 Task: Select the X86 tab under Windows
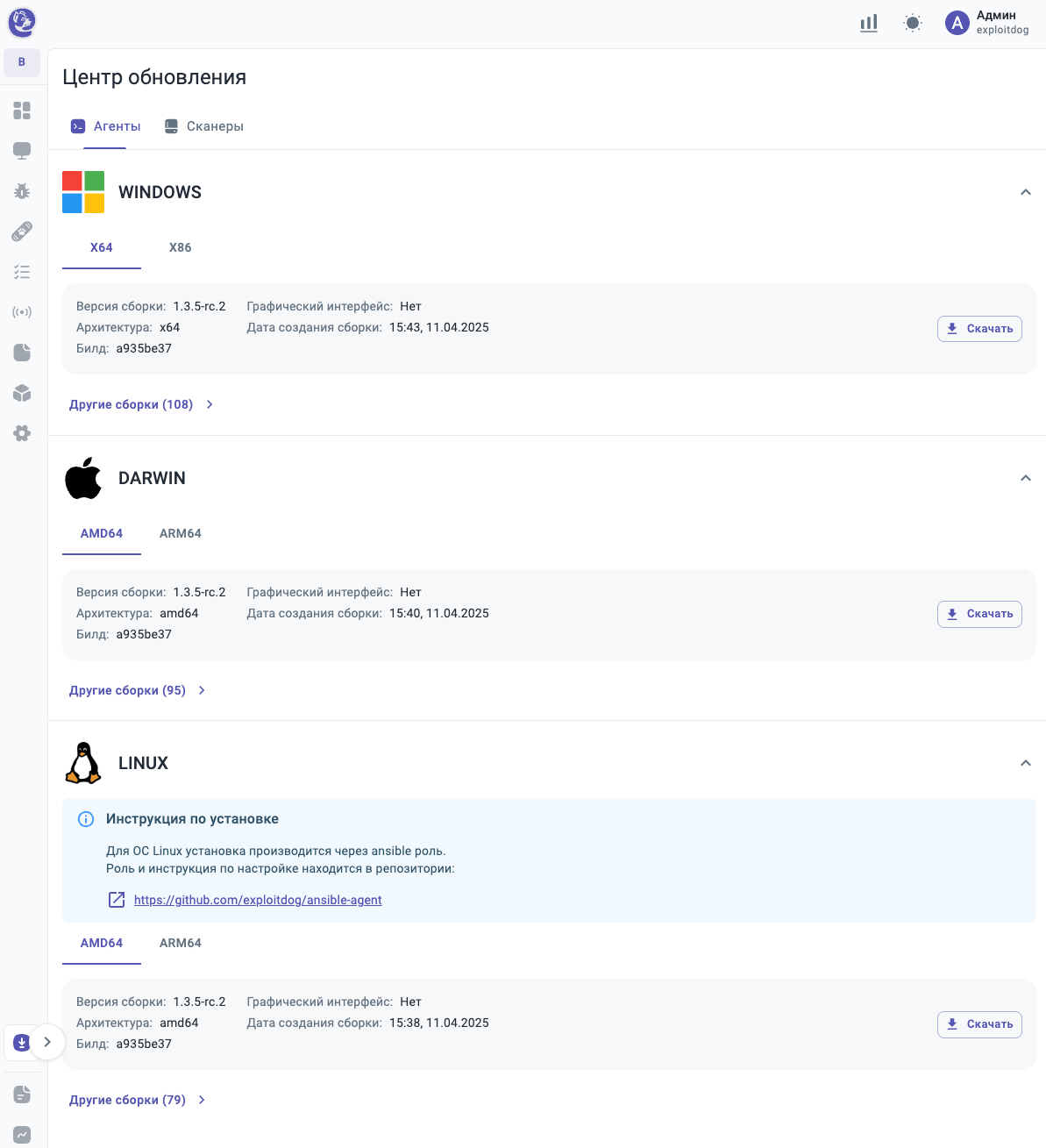click(x=180, y=247)
